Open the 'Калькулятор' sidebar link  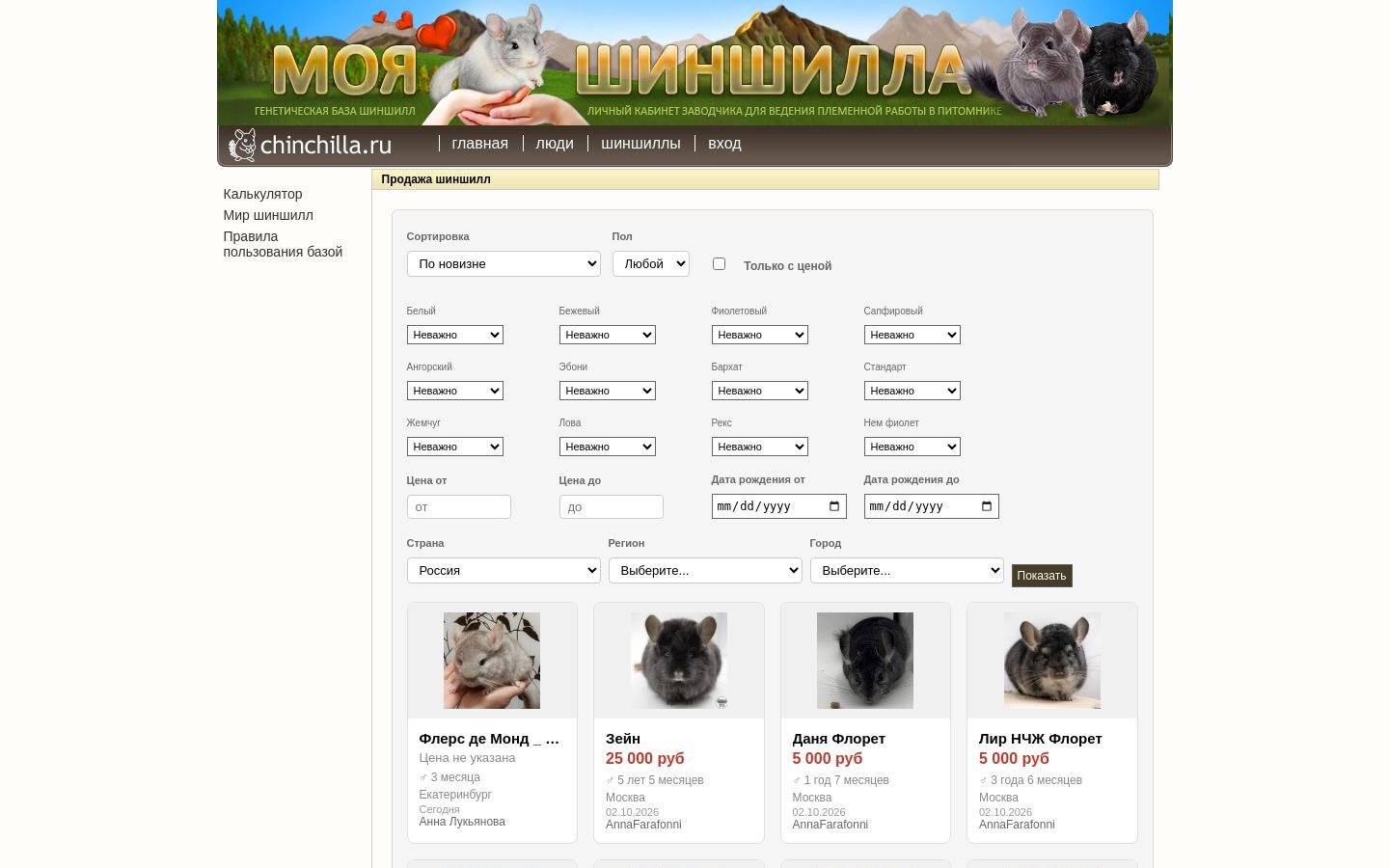(x=262, y=194)
